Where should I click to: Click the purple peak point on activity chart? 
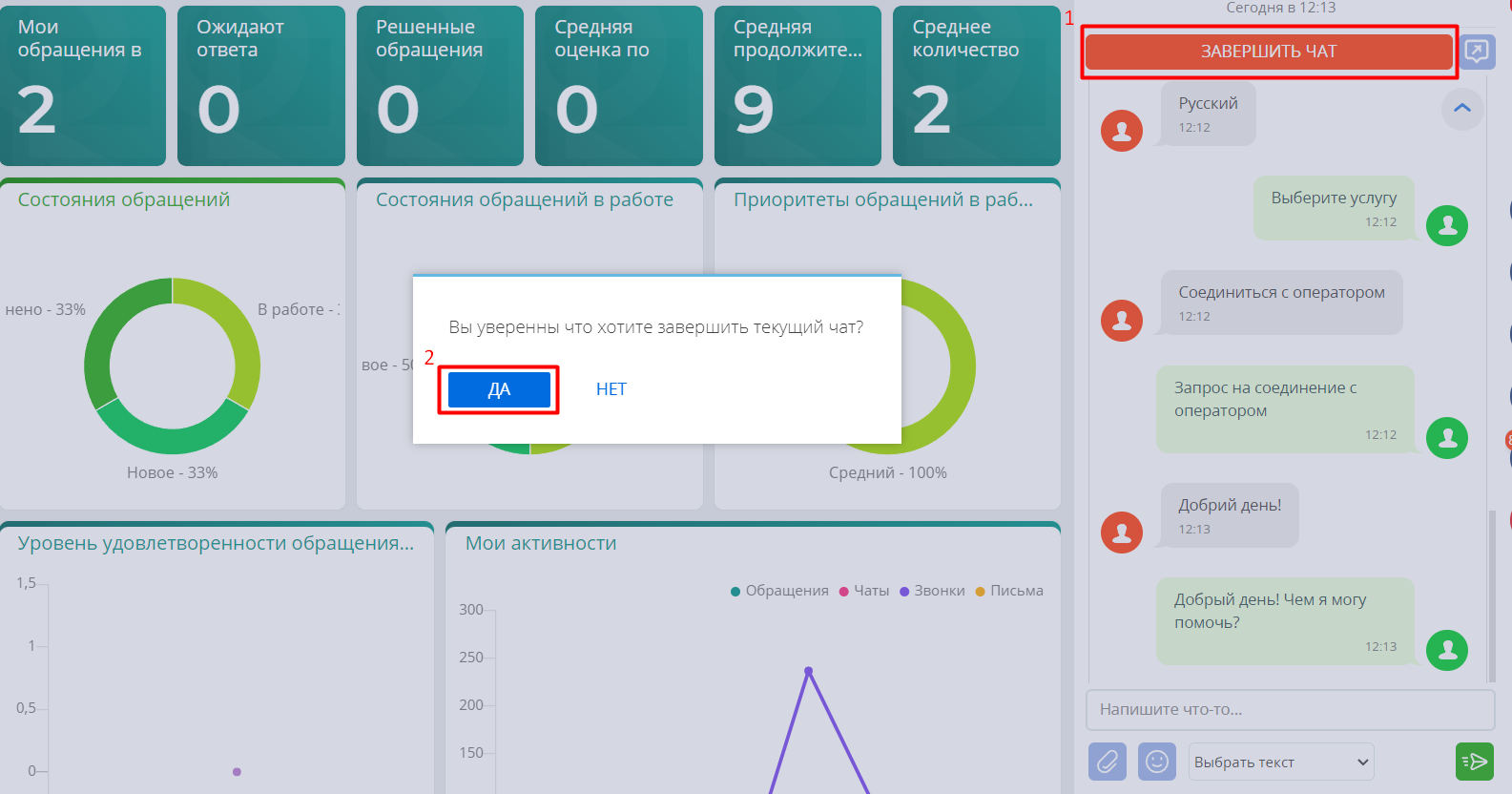coord(808,671)
